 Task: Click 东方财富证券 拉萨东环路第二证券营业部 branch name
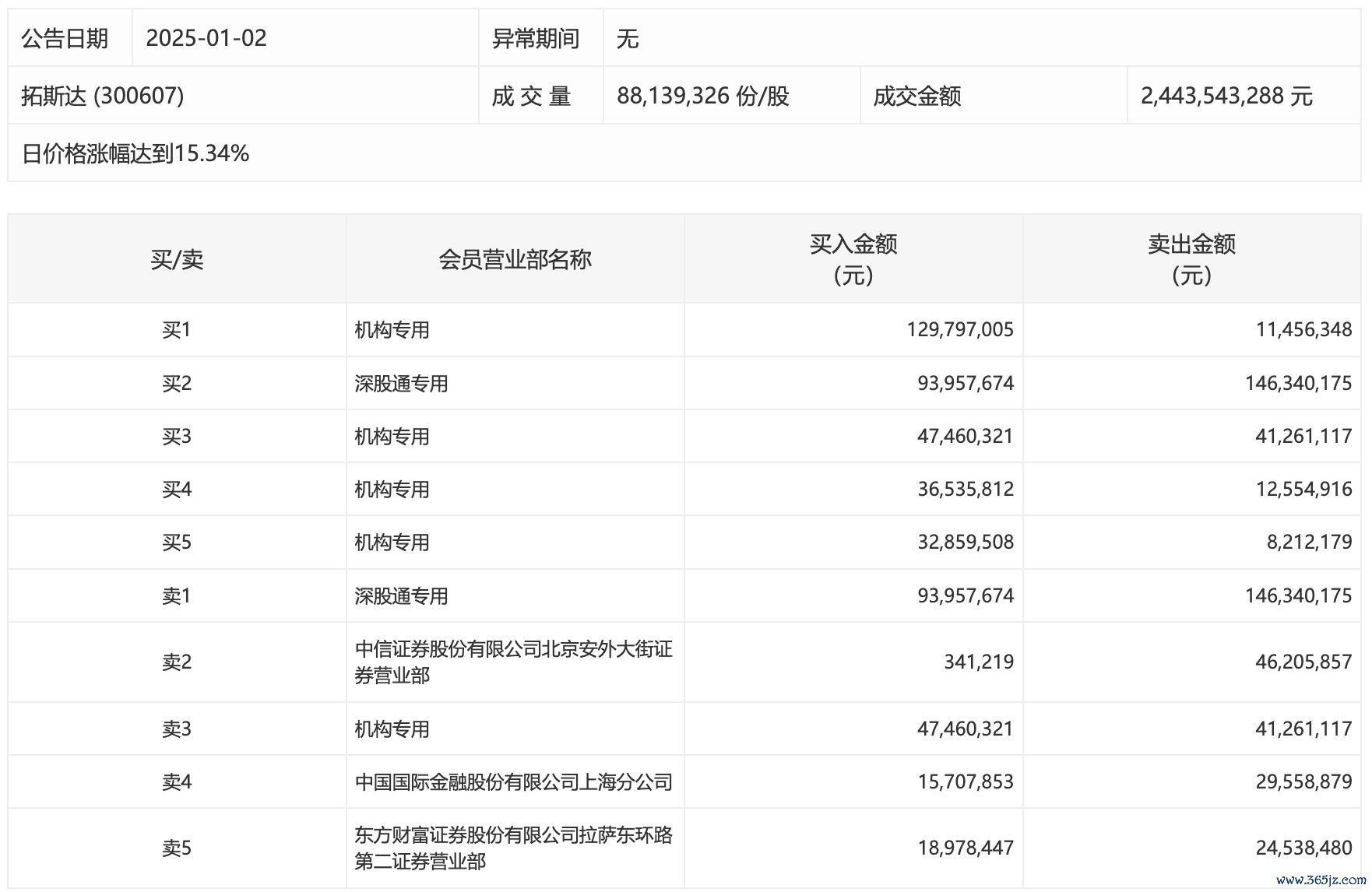pos(513,848)
